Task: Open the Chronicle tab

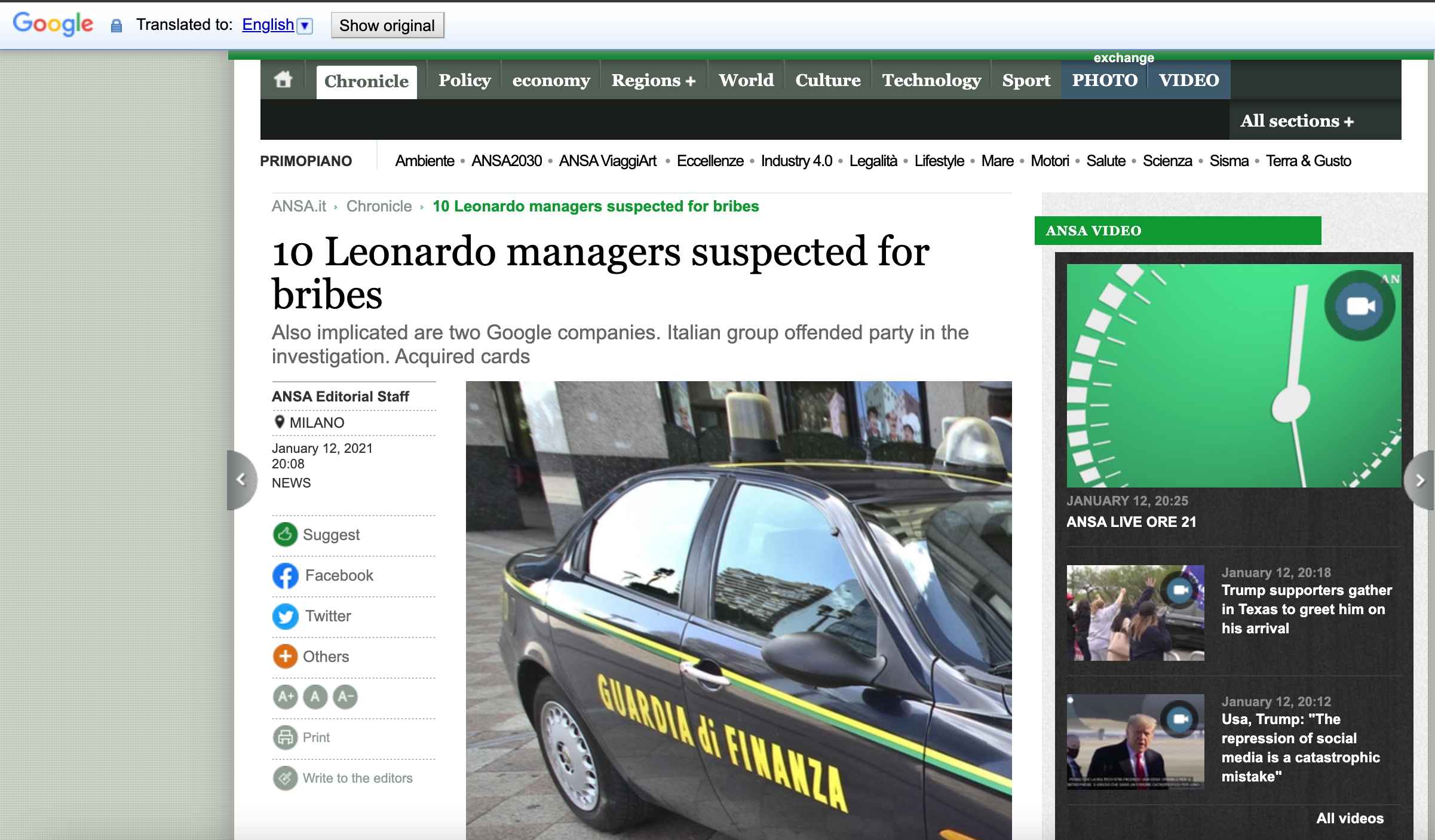Action: pyautogui.click(x=366, y=81)
